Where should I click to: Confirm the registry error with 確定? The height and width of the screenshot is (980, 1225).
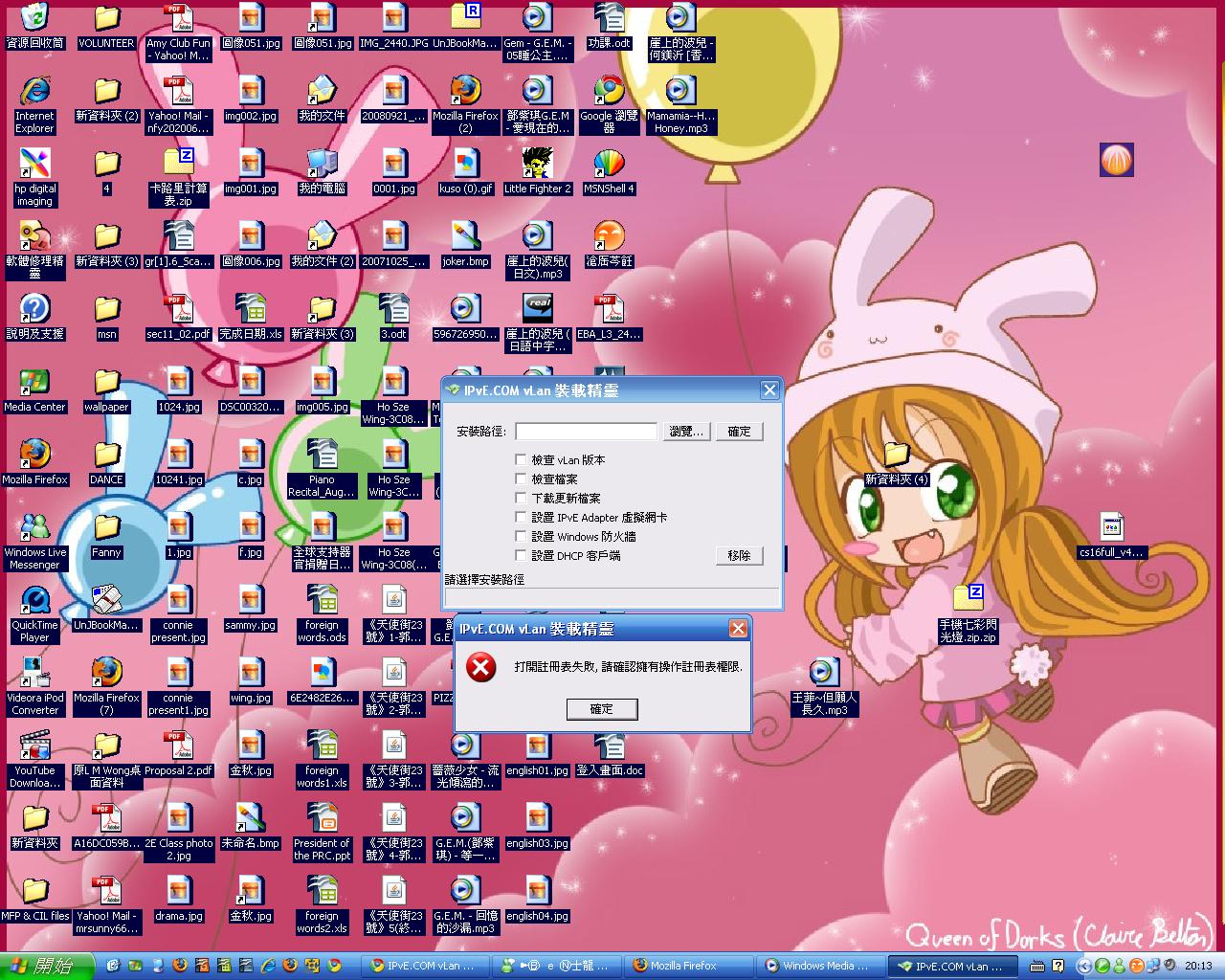point(601,709)
